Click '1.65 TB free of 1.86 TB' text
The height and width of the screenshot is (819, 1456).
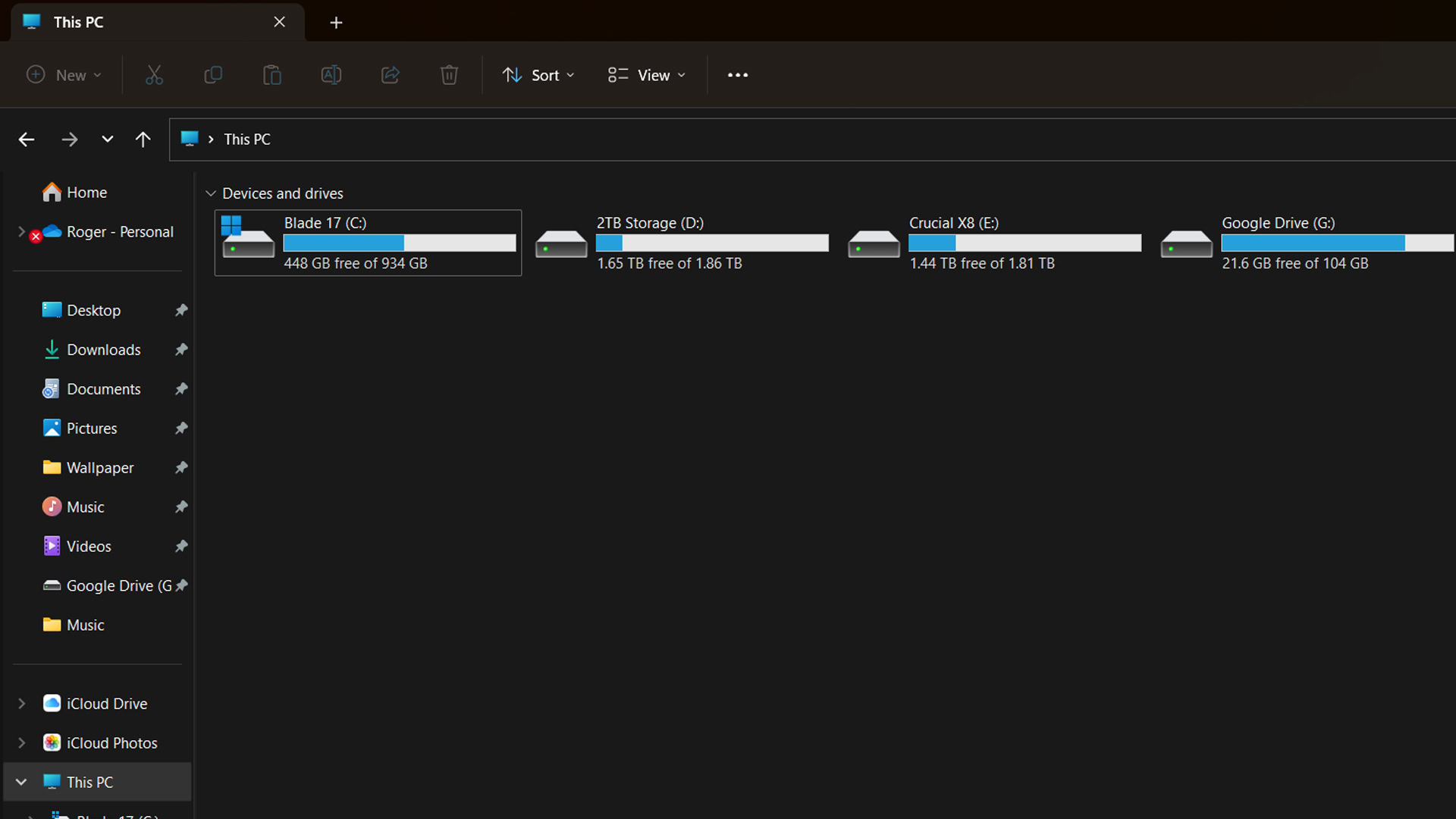pyautogui.click(x=669, y=263)
